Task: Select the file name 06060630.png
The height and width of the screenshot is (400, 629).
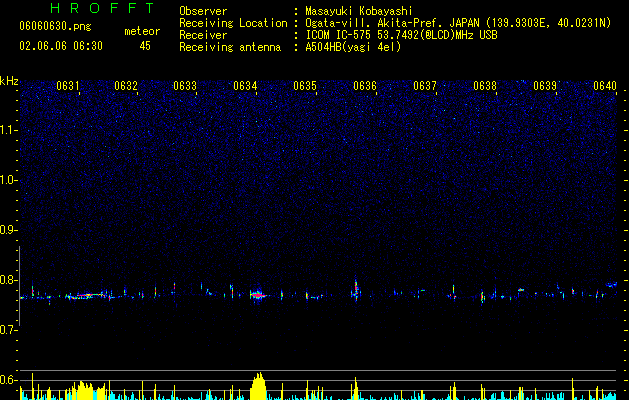Action: coord(55,26)
